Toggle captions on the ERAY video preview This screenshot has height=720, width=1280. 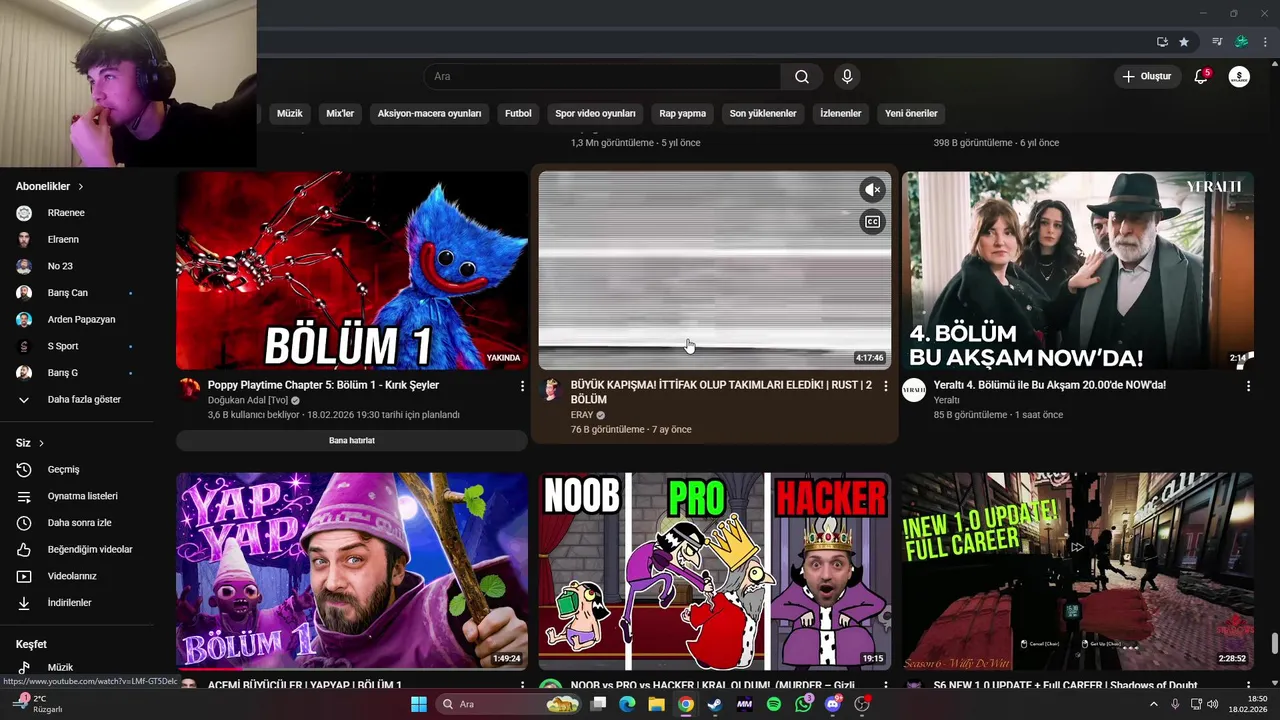point(872,222)
